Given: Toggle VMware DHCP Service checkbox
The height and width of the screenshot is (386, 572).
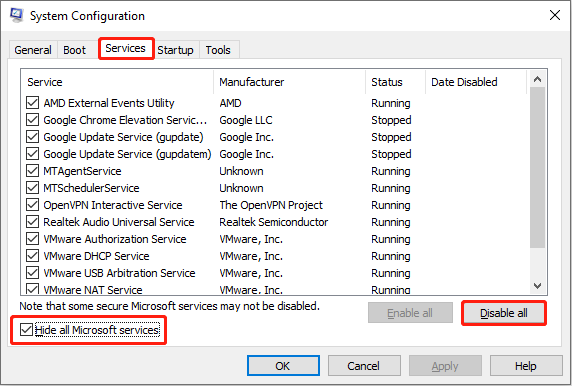Looking at the screenshot, I should tap(32, 256).
